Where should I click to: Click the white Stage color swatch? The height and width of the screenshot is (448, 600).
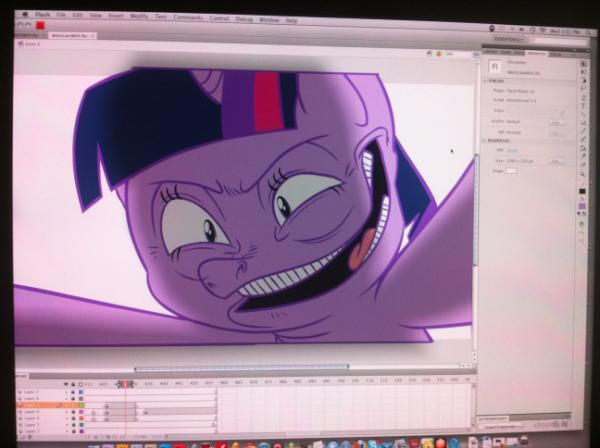512,171
